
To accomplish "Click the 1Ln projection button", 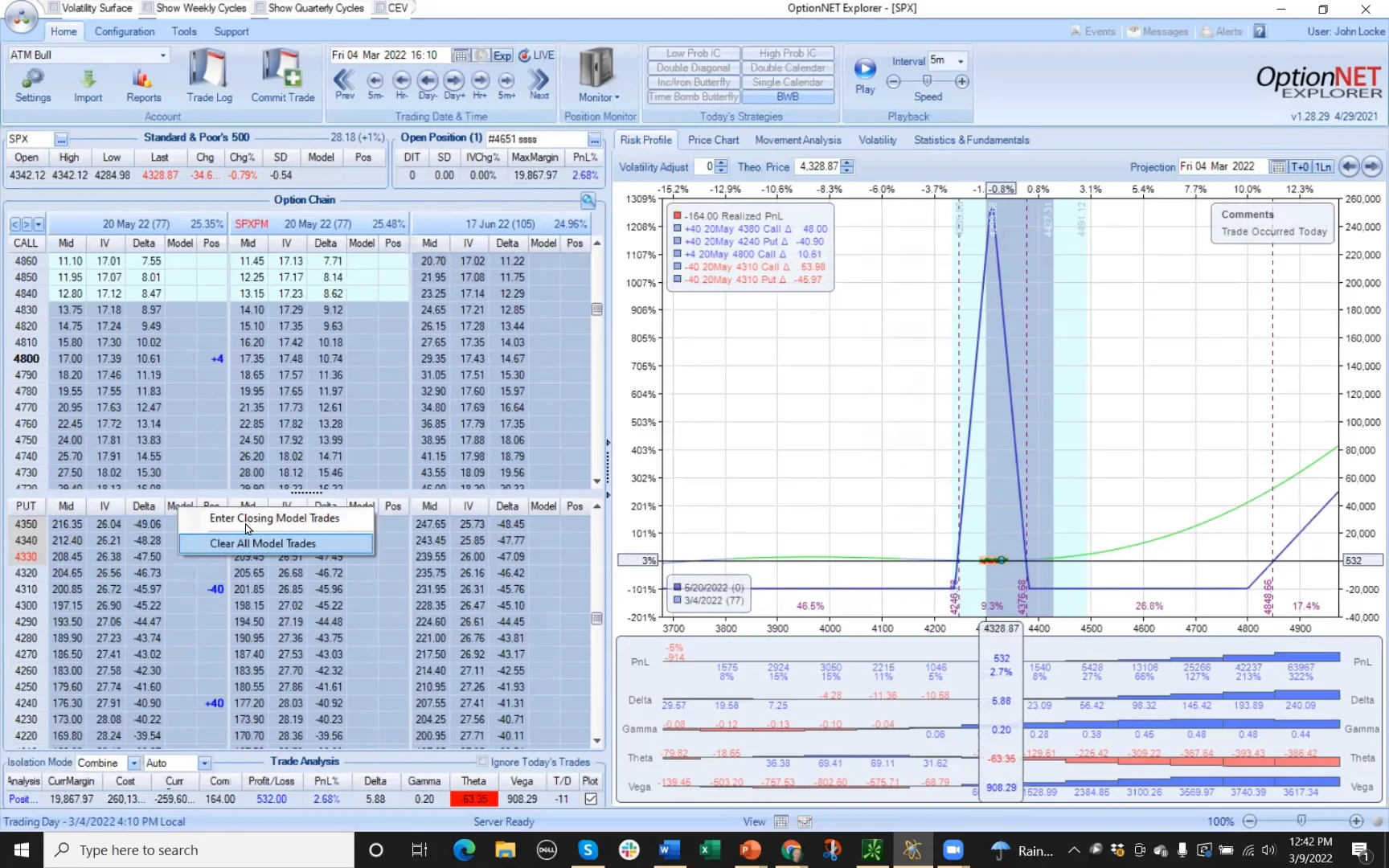I will pos(1323,166).
